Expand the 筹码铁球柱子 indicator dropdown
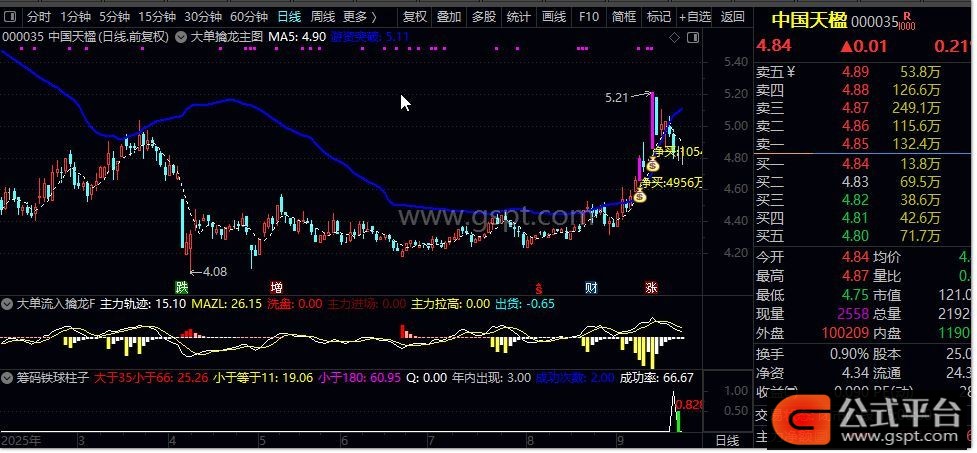The width and height of the screenshot is (977, 453). click(8, 378)
